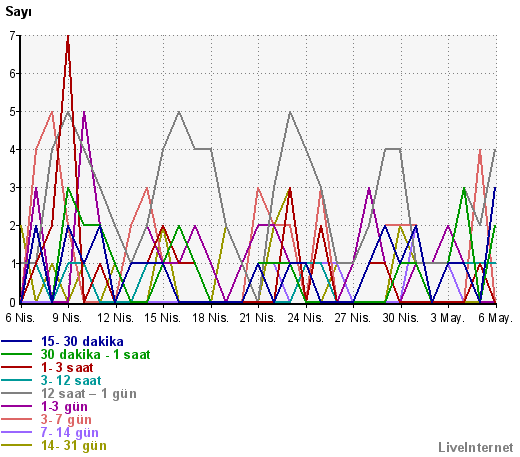Image resolution: width=520 pixels, height=457 pixels.
Task: Choose the '1-3 gün' legend label
Action: [x=64, y=407]
